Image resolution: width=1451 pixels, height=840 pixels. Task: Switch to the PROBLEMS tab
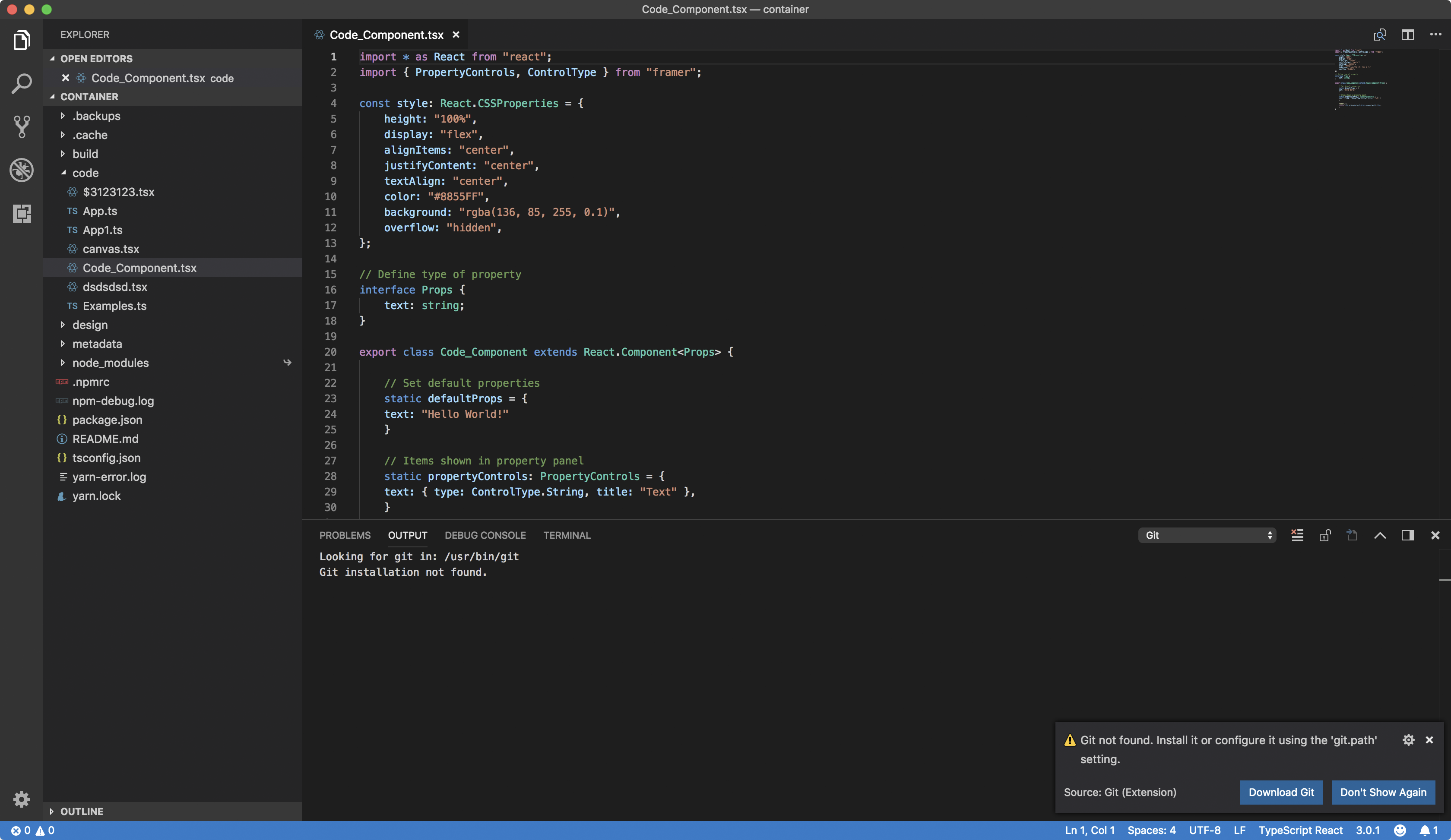pos(344,535)
